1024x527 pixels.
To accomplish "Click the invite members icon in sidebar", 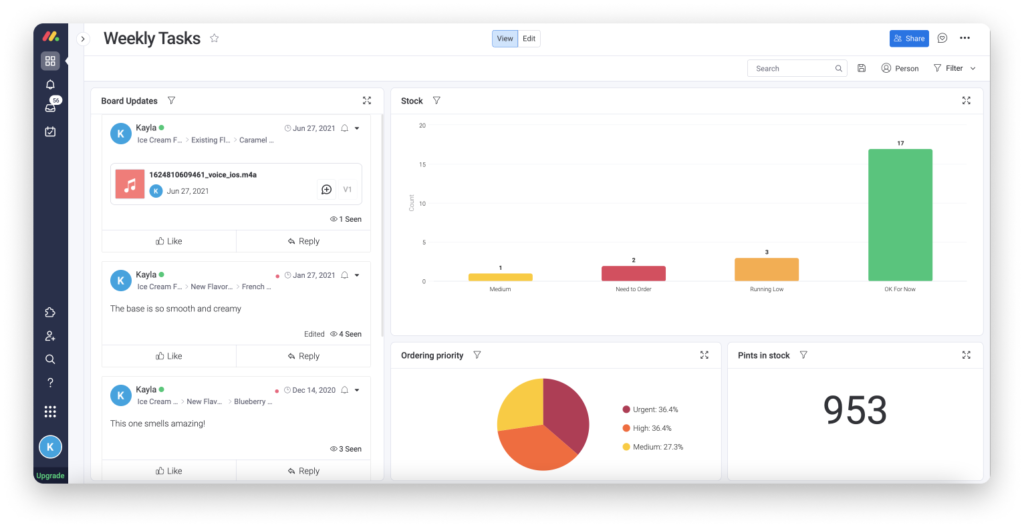I will tap(50, 336).
